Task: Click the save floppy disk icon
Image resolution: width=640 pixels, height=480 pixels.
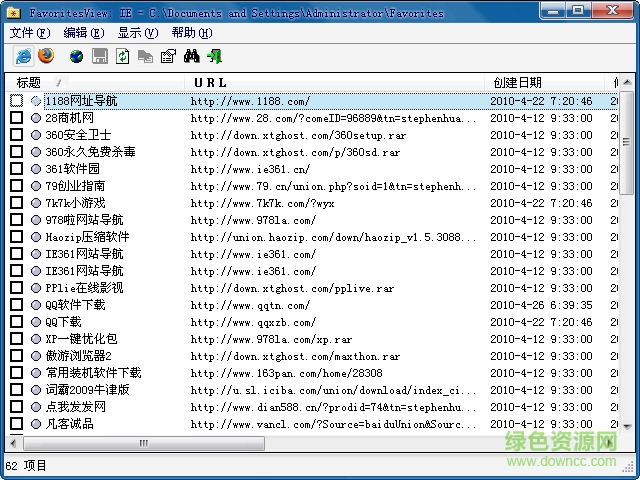Action: coord(100,56)
